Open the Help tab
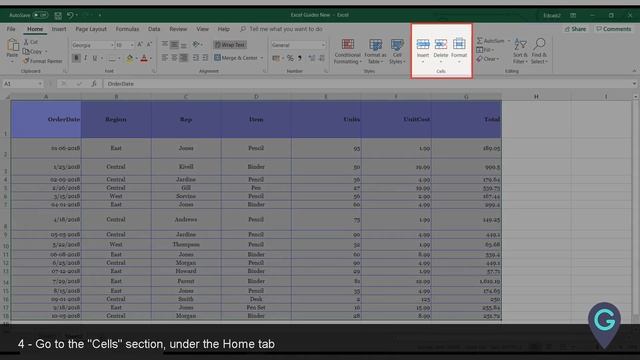The height and width of the screenshot is (360, 640). tap(224, 29)
